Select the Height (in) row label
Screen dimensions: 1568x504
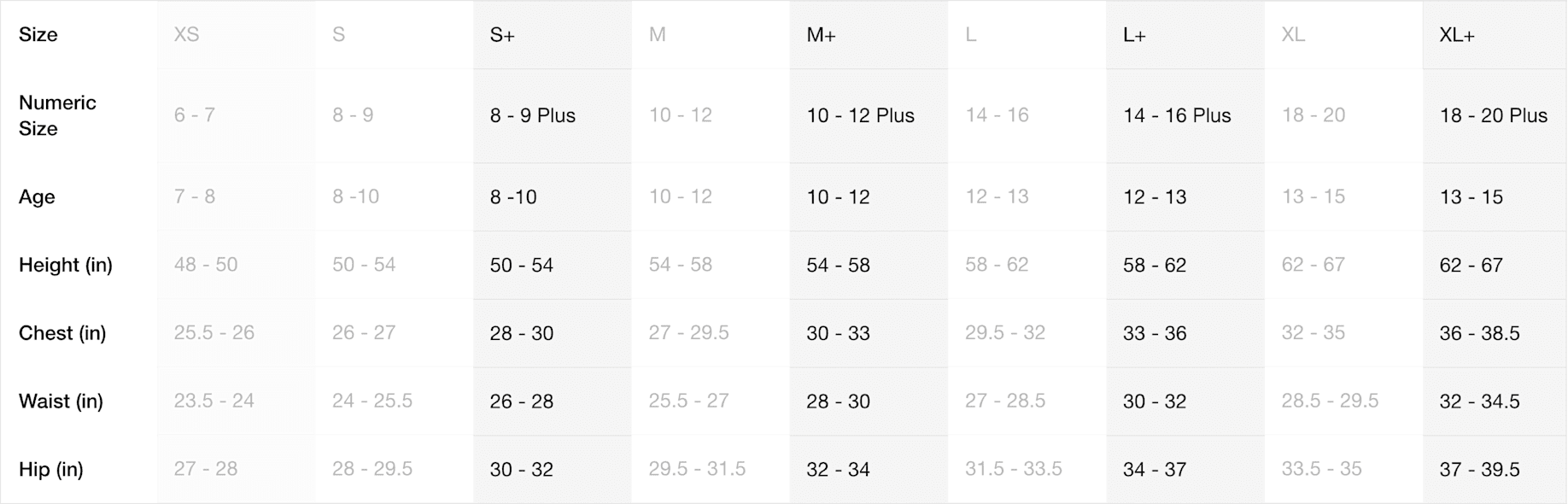click(x=66, y=265)
